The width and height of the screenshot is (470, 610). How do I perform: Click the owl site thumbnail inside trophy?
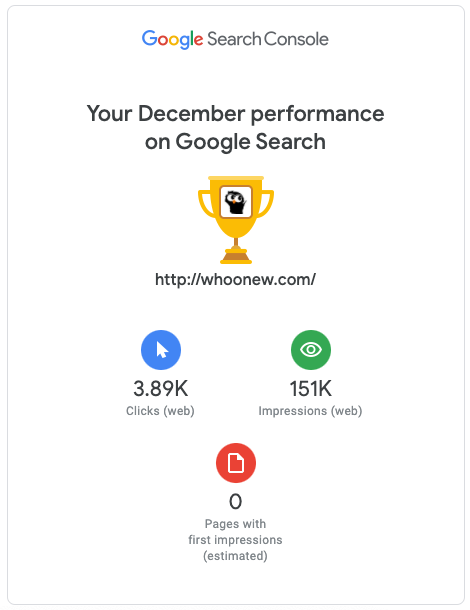[236, 202]
